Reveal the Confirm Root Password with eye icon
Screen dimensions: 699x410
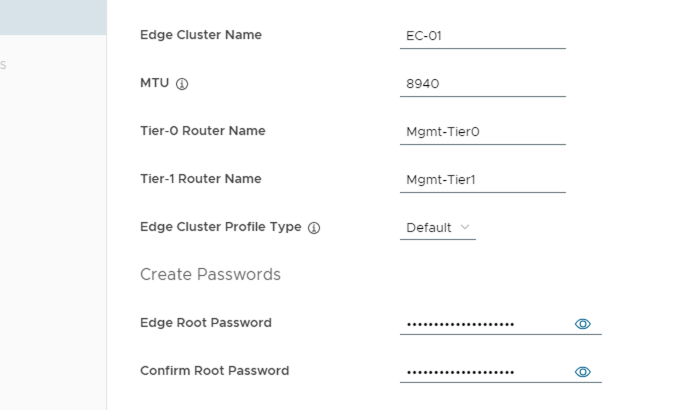pos(583,372)
